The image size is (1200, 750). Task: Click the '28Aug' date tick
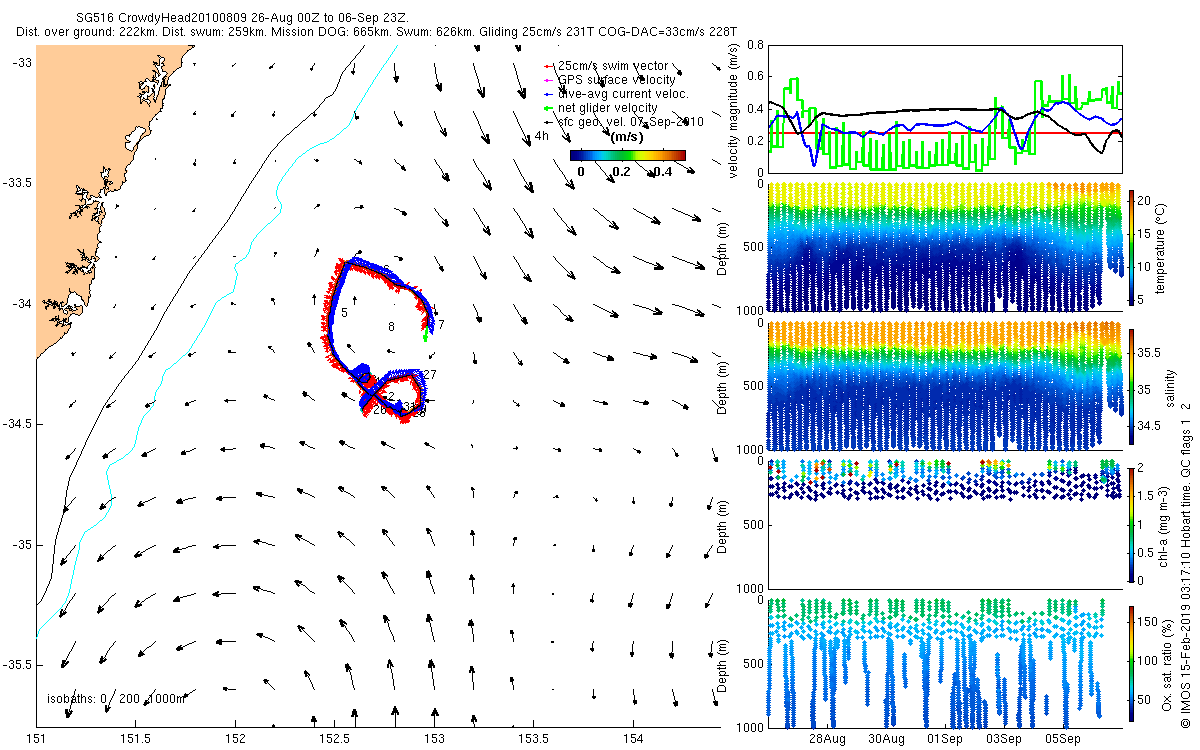[x=828, y=739]
